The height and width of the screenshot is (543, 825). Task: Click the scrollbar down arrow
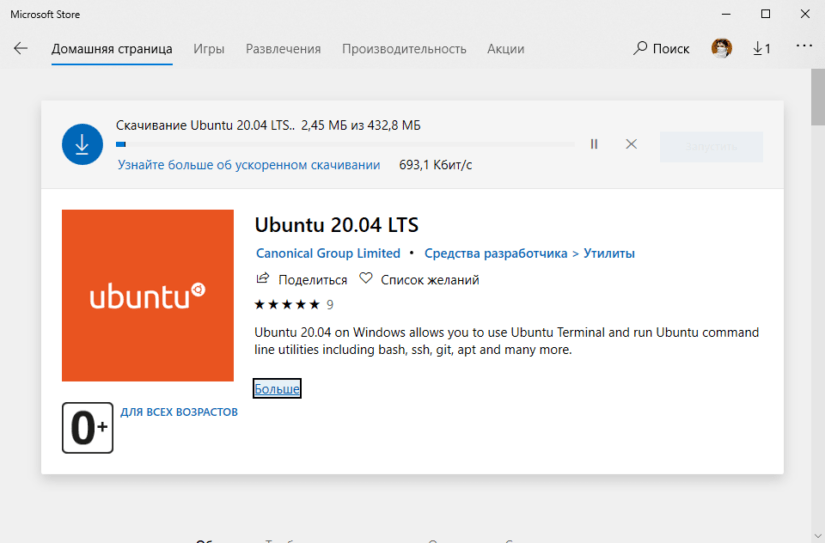pos(818,537)
